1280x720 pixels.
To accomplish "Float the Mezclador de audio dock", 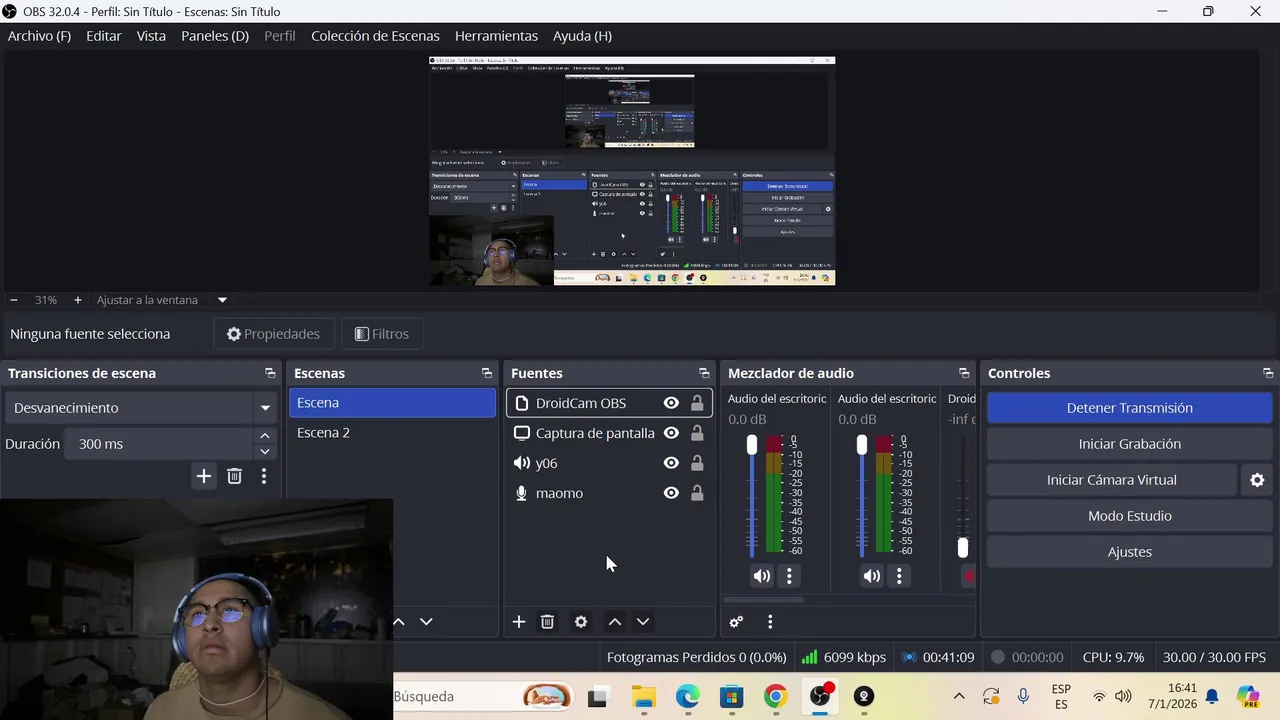I will [964, 373].
